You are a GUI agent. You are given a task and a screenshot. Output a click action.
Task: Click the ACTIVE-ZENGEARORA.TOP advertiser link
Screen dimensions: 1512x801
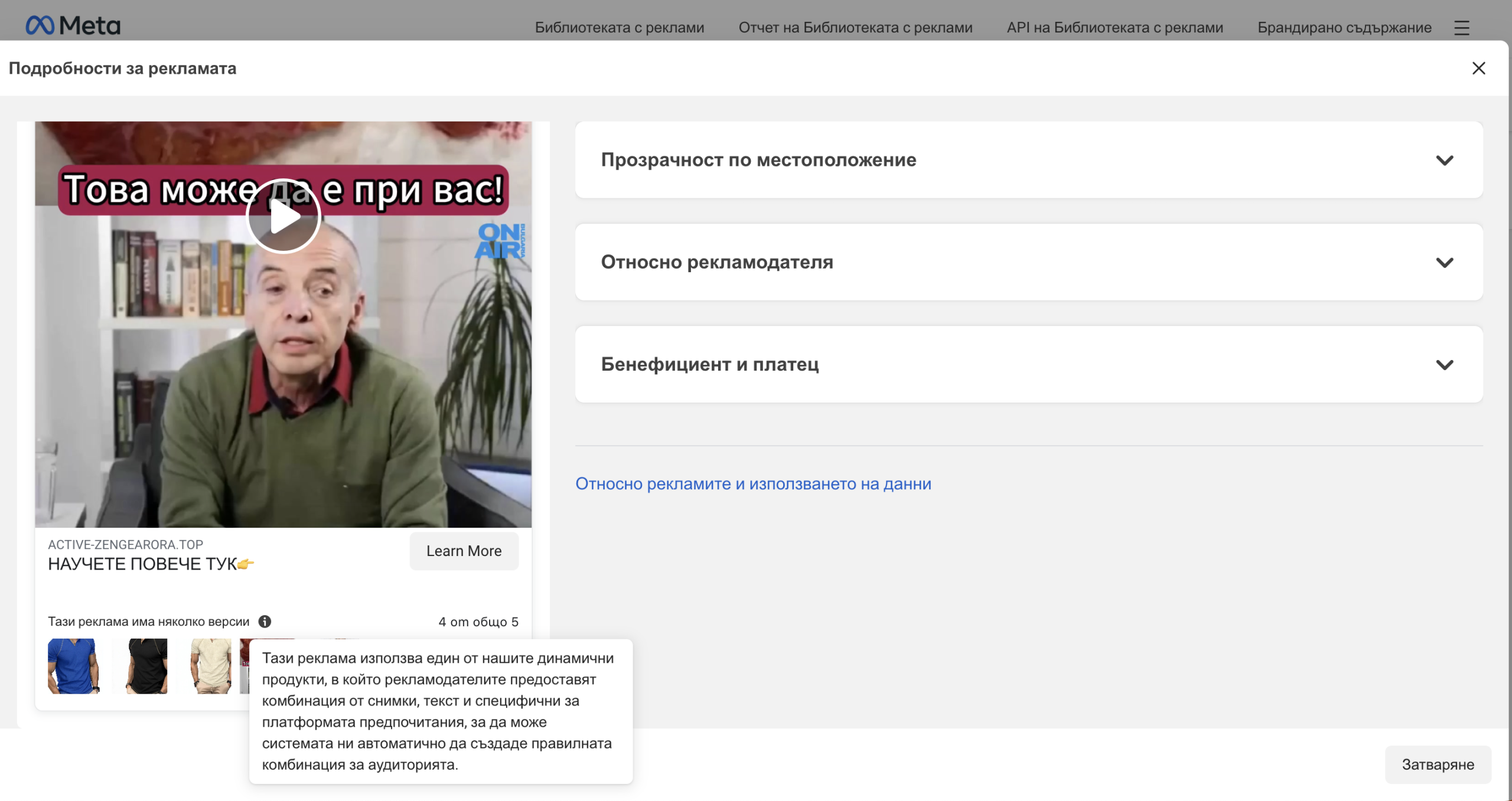(125, 544)
